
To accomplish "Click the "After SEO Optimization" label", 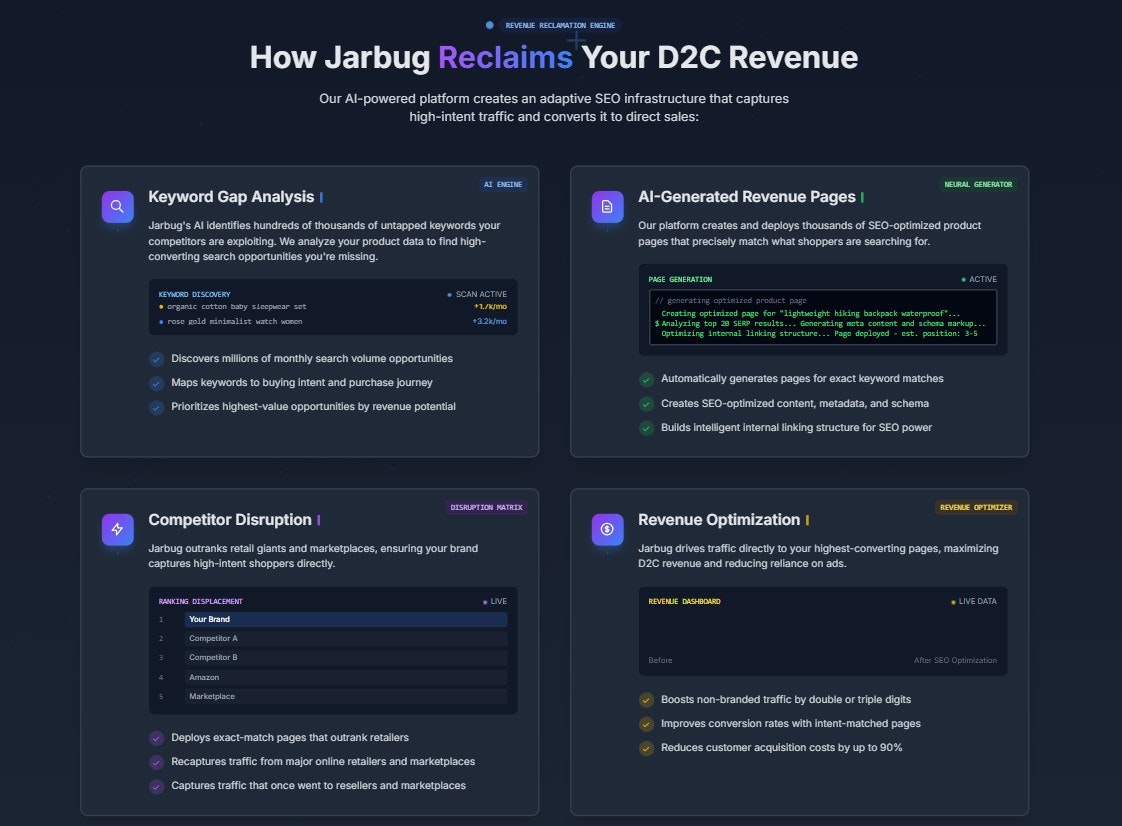I will 955,660.
